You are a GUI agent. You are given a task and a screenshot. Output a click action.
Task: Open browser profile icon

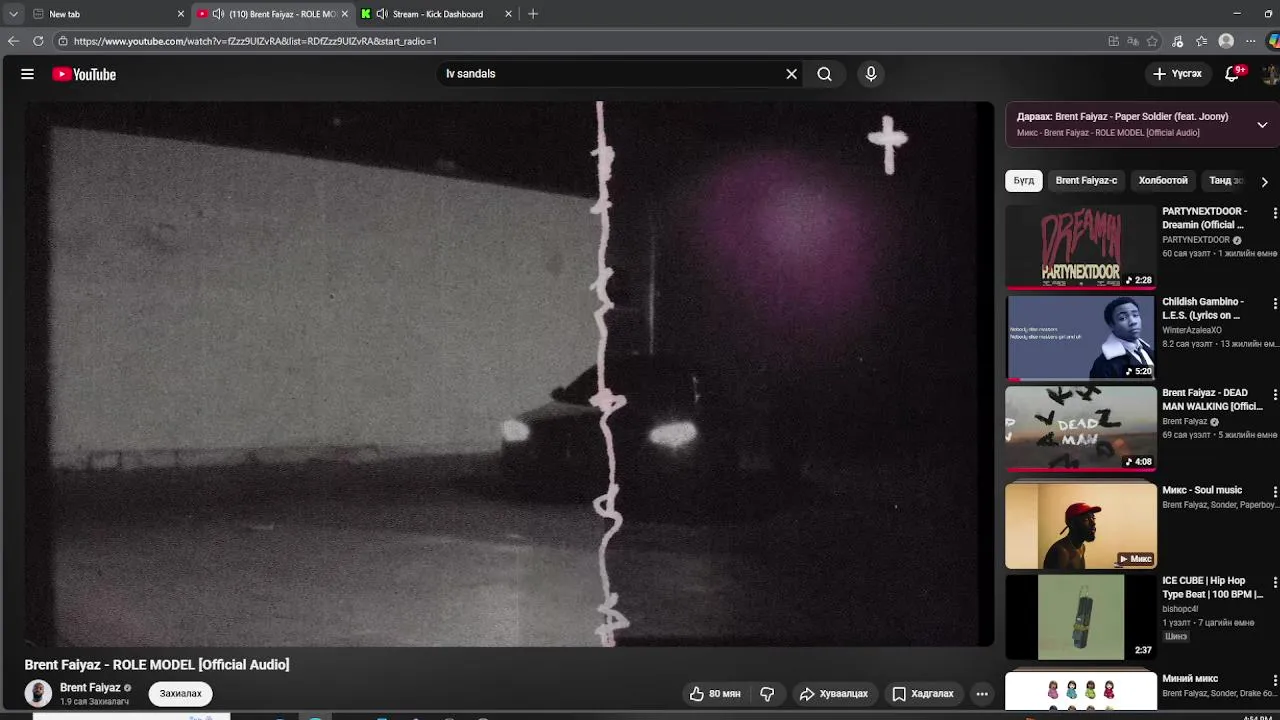point(1226,41)
